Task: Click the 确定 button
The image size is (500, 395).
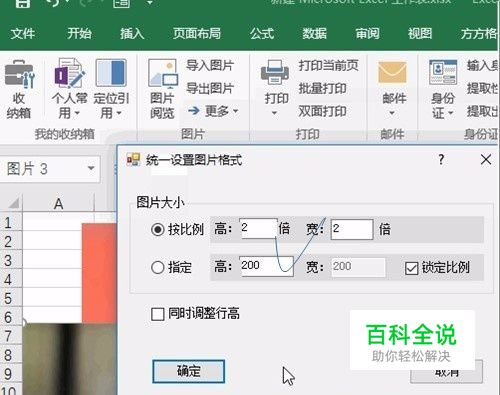Action: tap(188, 371)
